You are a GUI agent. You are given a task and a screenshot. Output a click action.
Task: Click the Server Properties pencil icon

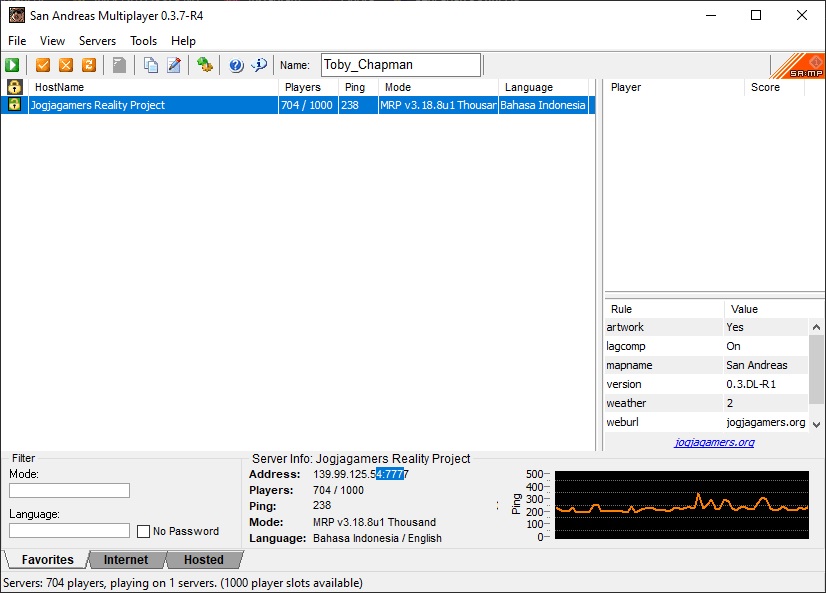[174, 65]
